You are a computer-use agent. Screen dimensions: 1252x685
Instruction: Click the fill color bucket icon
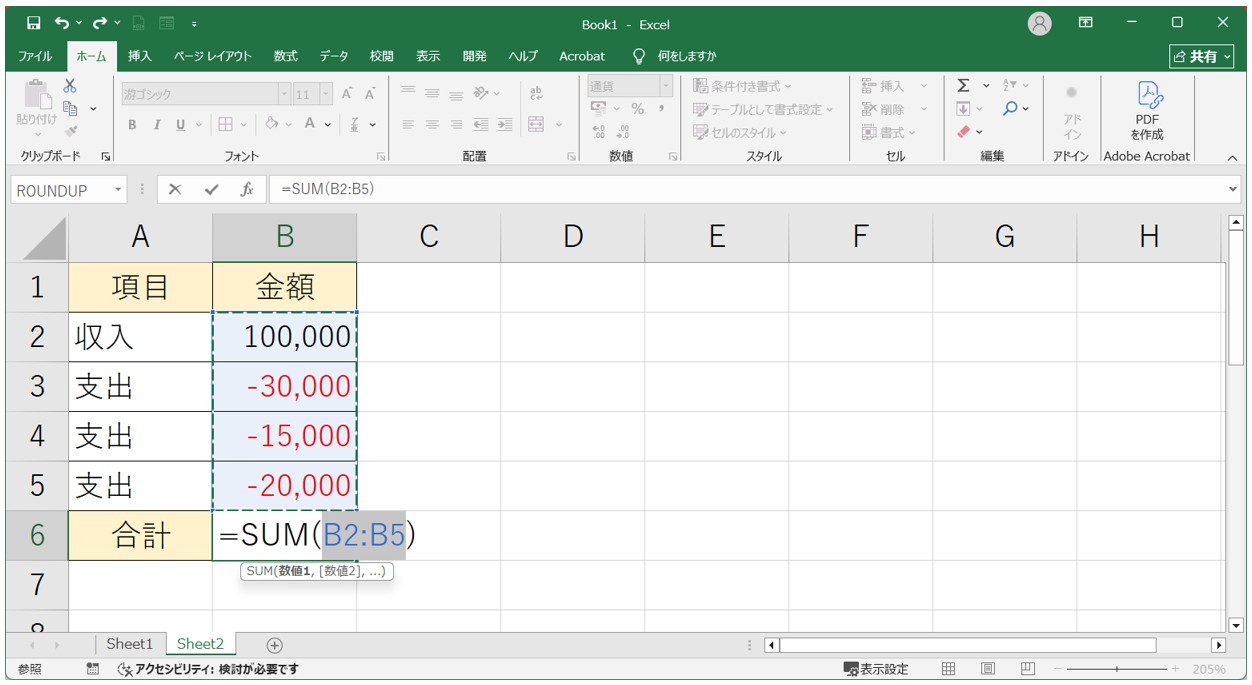[x=271, y=125]
